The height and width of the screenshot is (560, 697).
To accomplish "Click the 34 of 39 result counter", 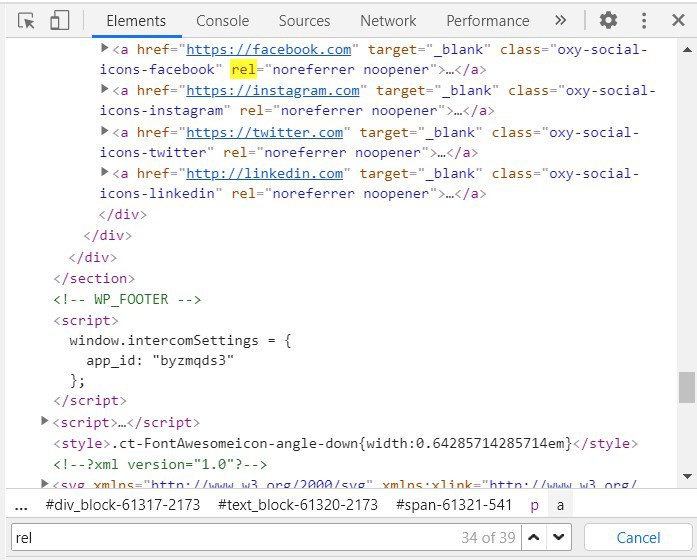I will [x=488, y=538].
